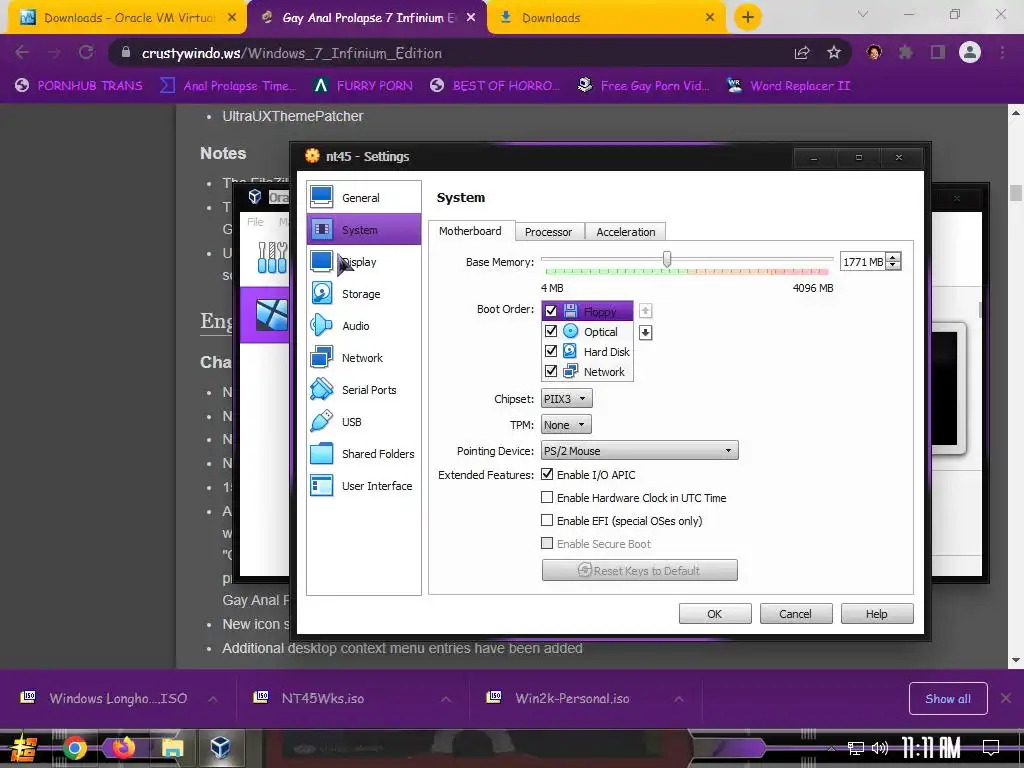This screenshot has width=1024, height=768.
Task: Enable EFI (special OSes only) checkbox
Action: (547, 520)
